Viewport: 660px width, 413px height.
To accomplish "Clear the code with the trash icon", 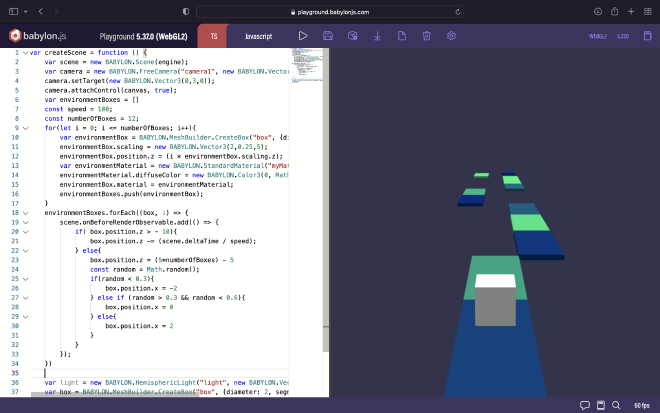I will tap(426, 36).
